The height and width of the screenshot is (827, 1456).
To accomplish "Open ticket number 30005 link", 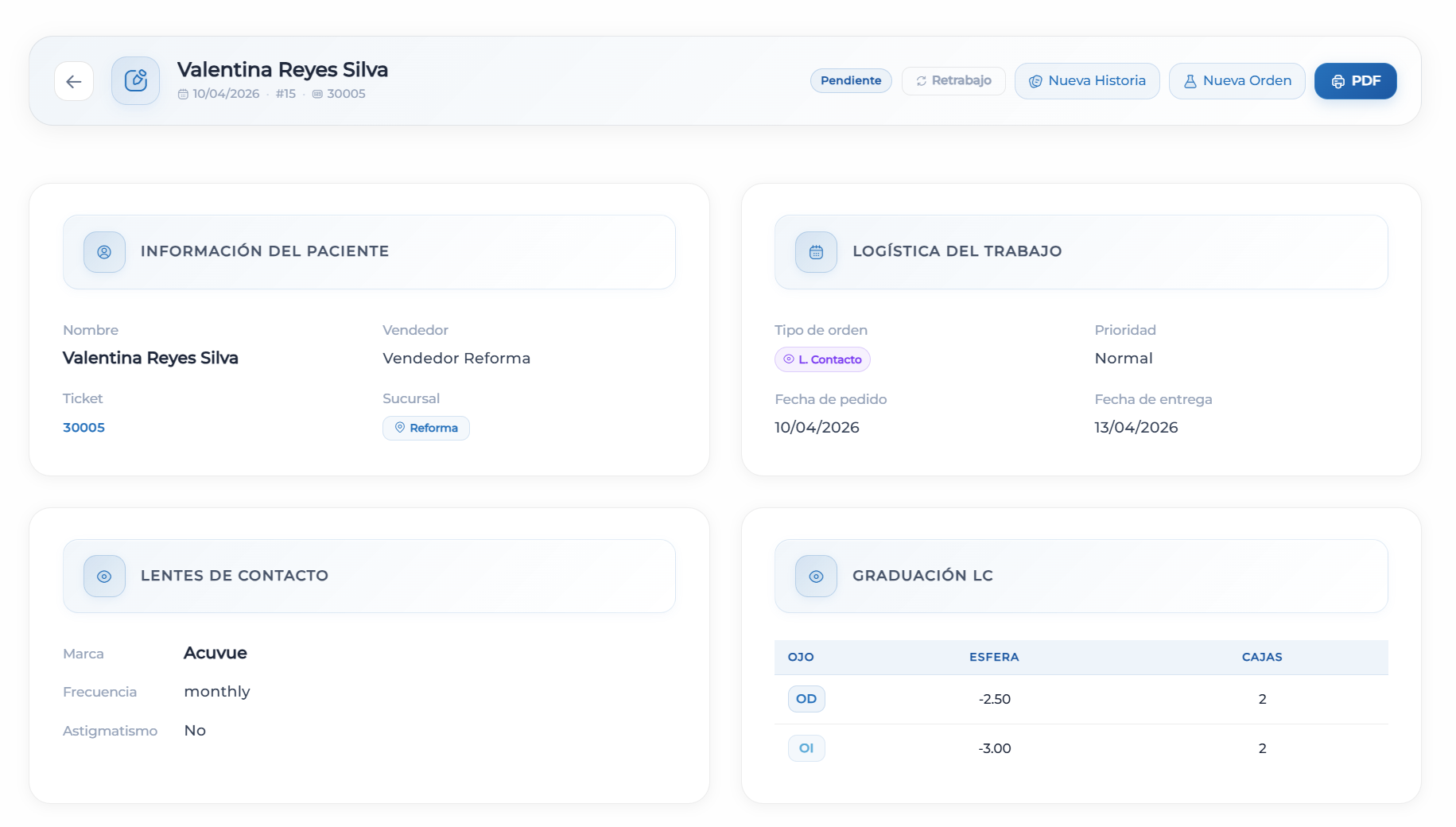I will [83, 428].
